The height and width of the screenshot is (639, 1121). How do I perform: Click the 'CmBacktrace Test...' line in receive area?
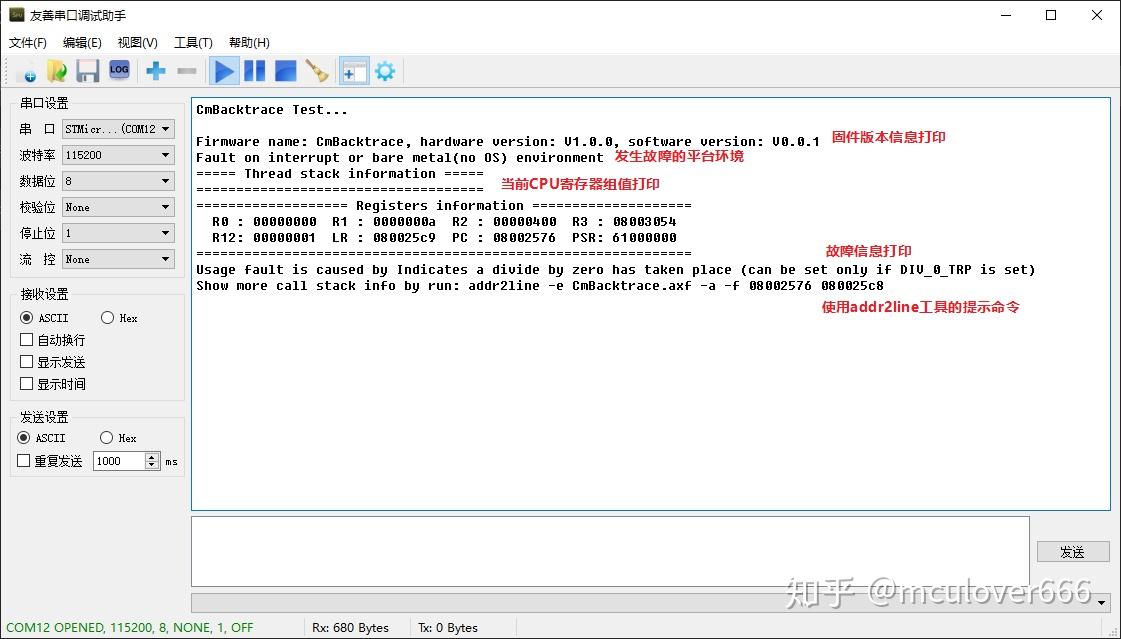[272, 110]
